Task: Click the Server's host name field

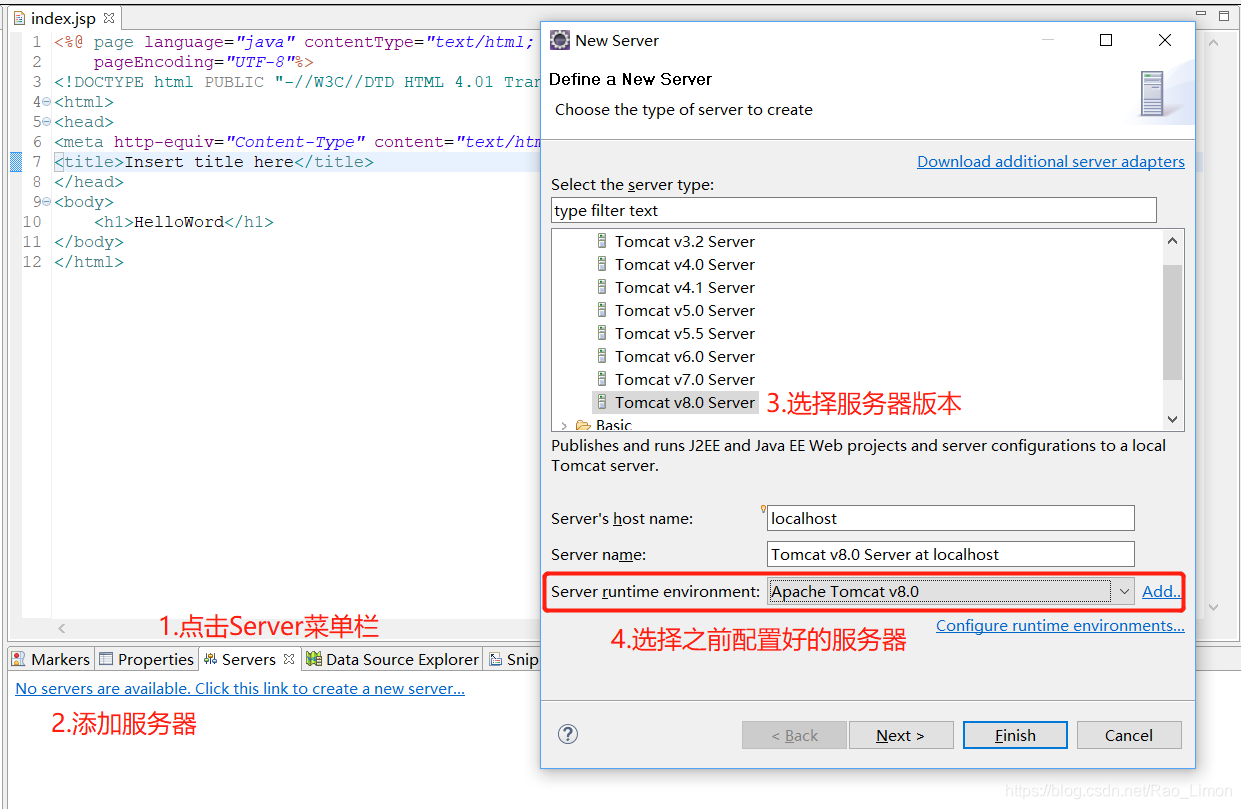Action: tap(950, 518)
